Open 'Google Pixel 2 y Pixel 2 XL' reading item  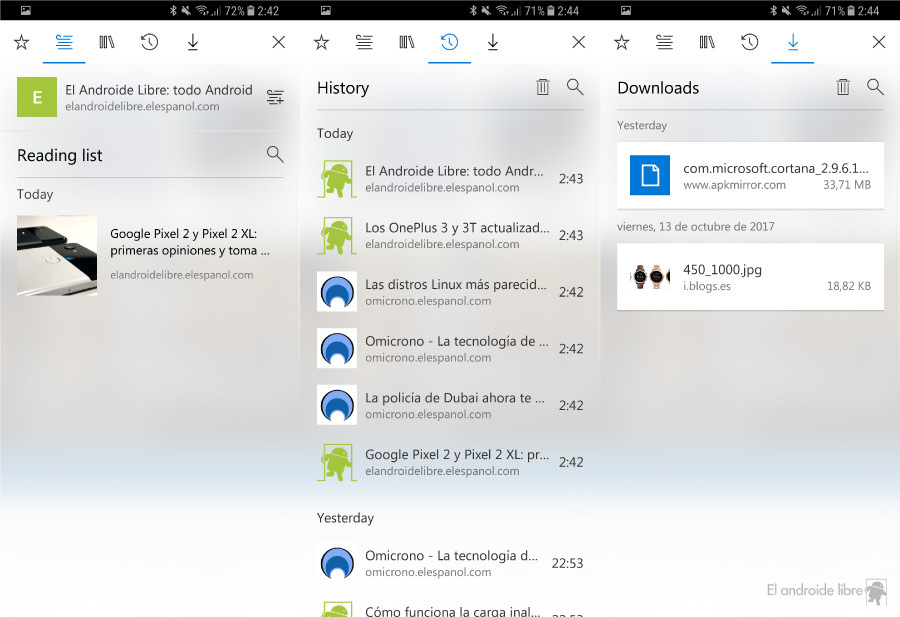click(x=150, y=255)
